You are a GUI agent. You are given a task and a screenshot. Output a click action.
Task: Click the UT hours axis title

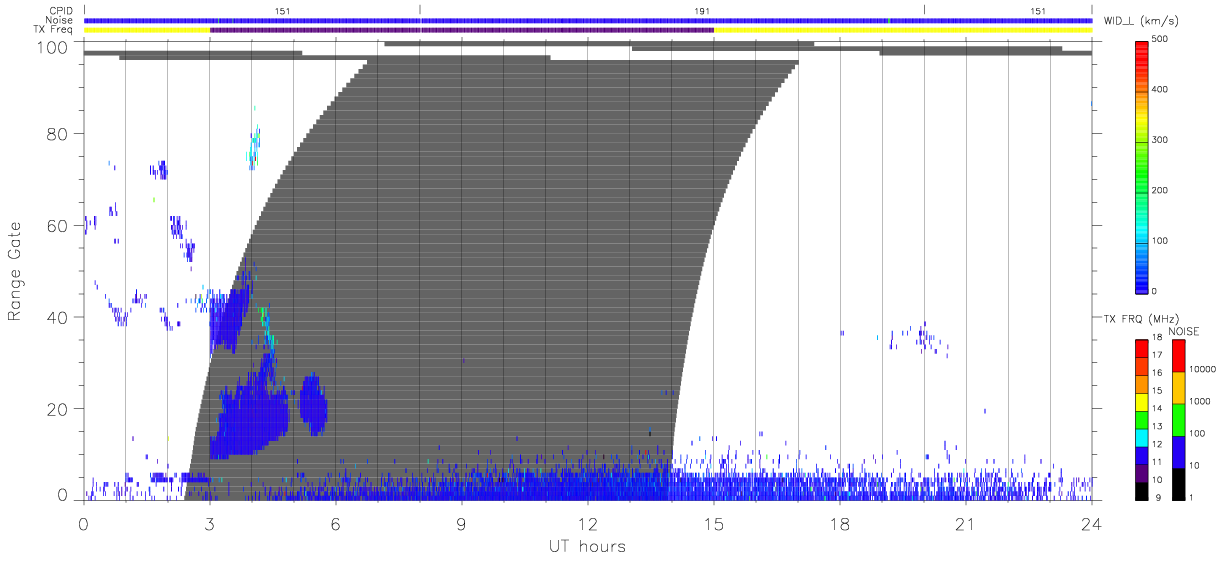coord(587,546)
